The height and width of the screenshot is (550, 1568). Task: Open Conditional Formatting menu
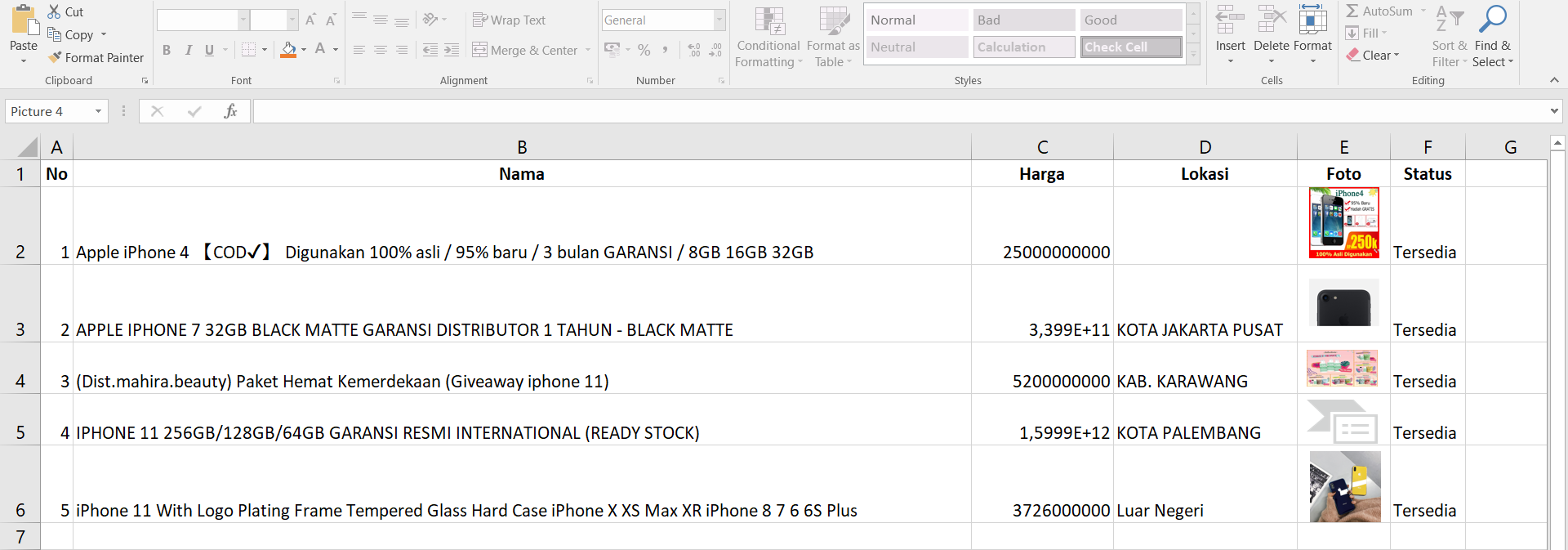click(x=768, y=37)
